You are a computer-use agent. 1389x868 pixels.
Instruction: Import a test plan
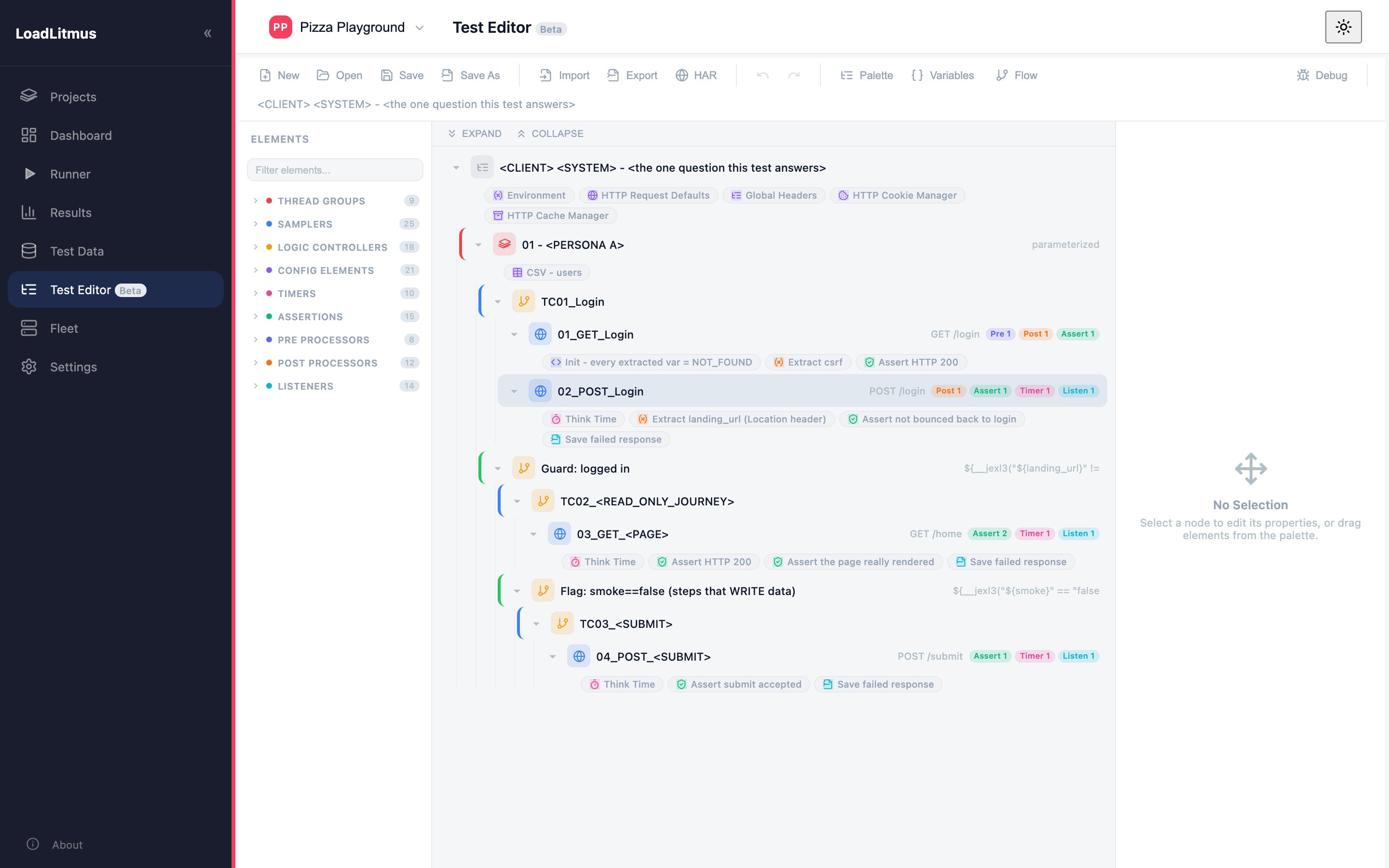[564, 75]
